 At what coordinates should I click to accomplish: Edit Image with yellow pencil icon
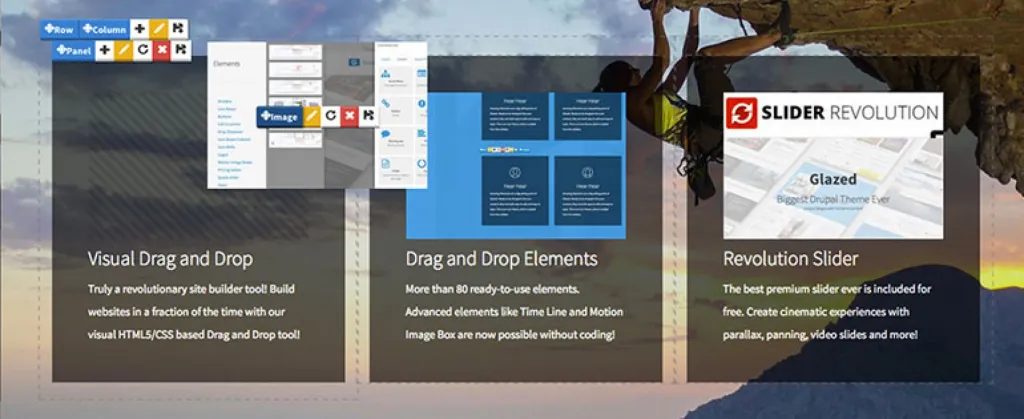(311, 116)
